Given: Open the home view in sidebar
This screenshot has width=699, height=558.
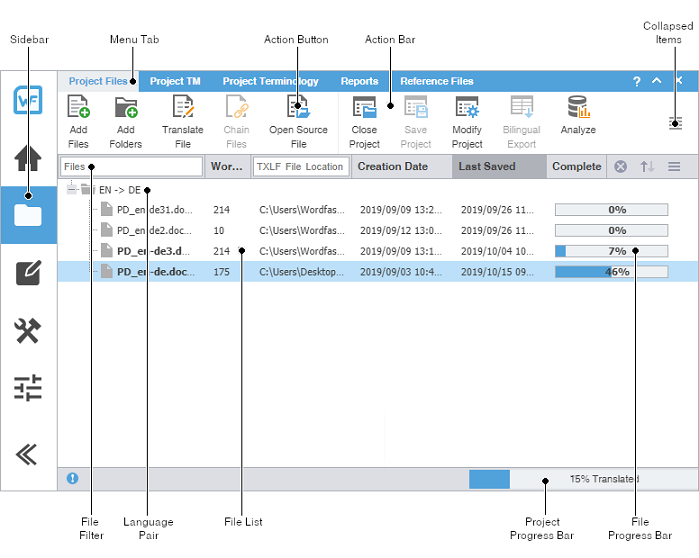Looking at the screenshot, I should (28, 157).
